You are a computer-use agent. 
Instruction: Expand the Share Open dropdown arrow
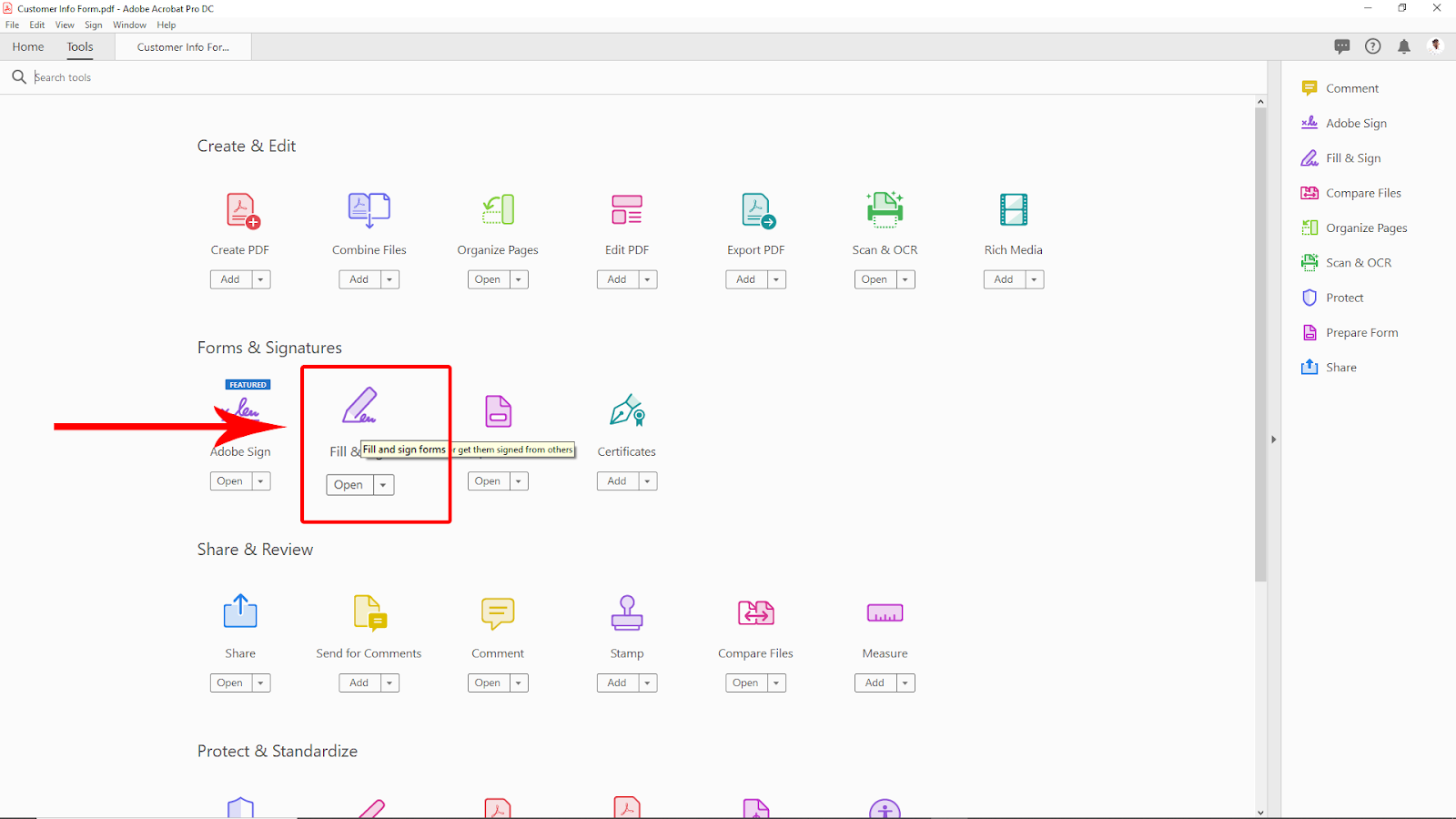[x=261, y=682]
